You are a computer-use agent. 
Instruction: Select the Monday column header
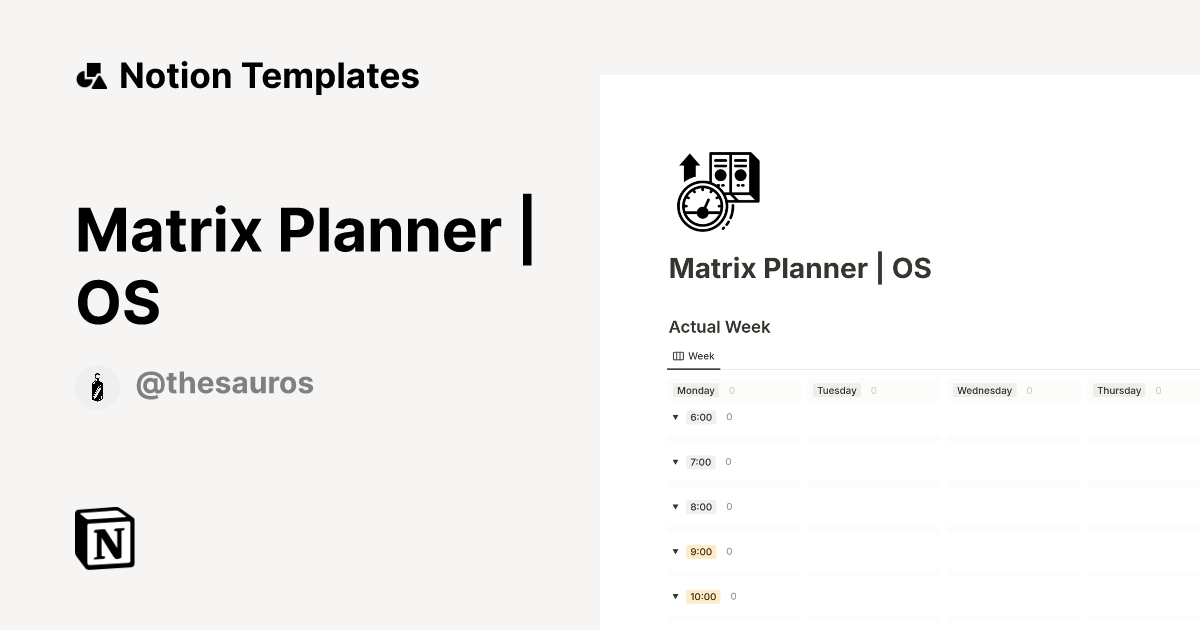695,390
